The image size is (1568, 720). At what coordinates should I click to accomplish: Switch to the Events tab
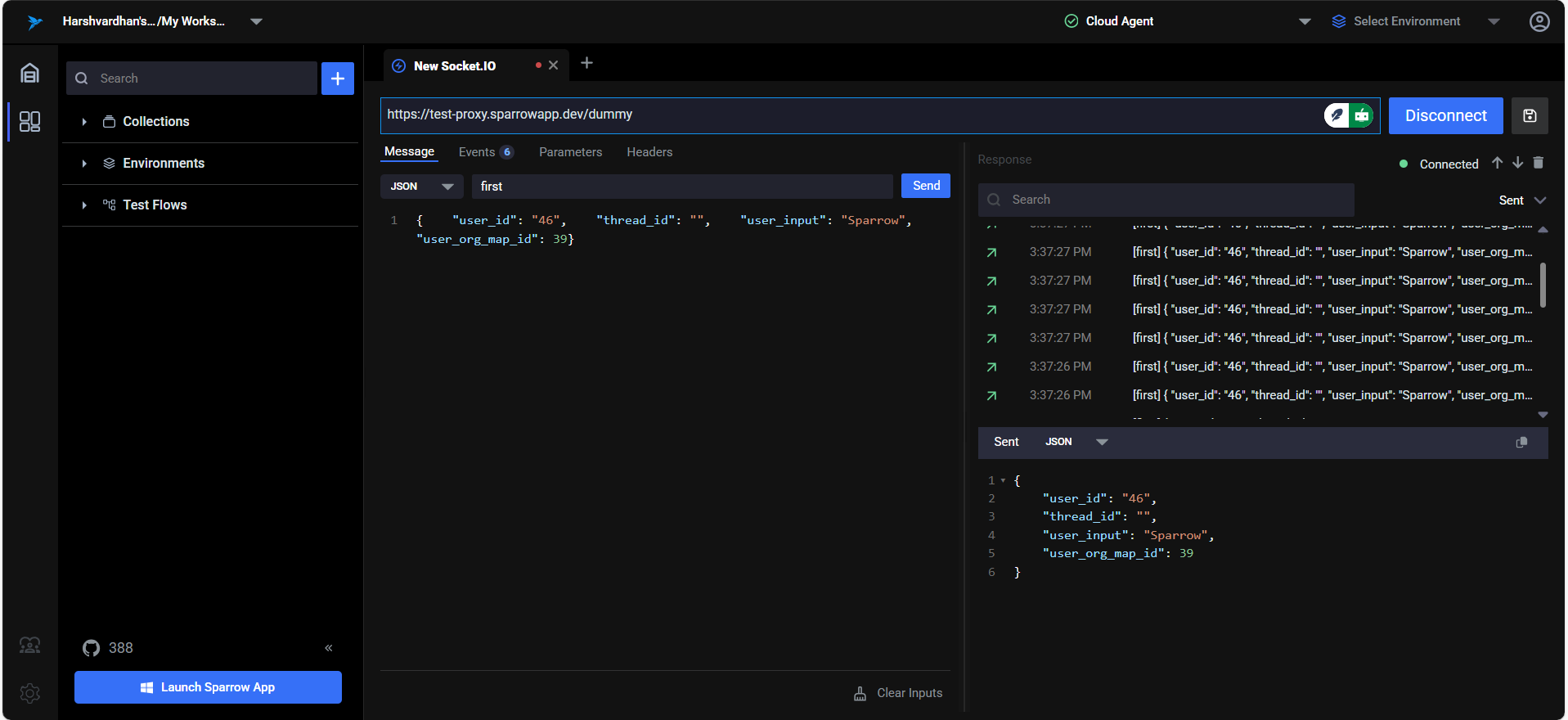pos(477,152)
